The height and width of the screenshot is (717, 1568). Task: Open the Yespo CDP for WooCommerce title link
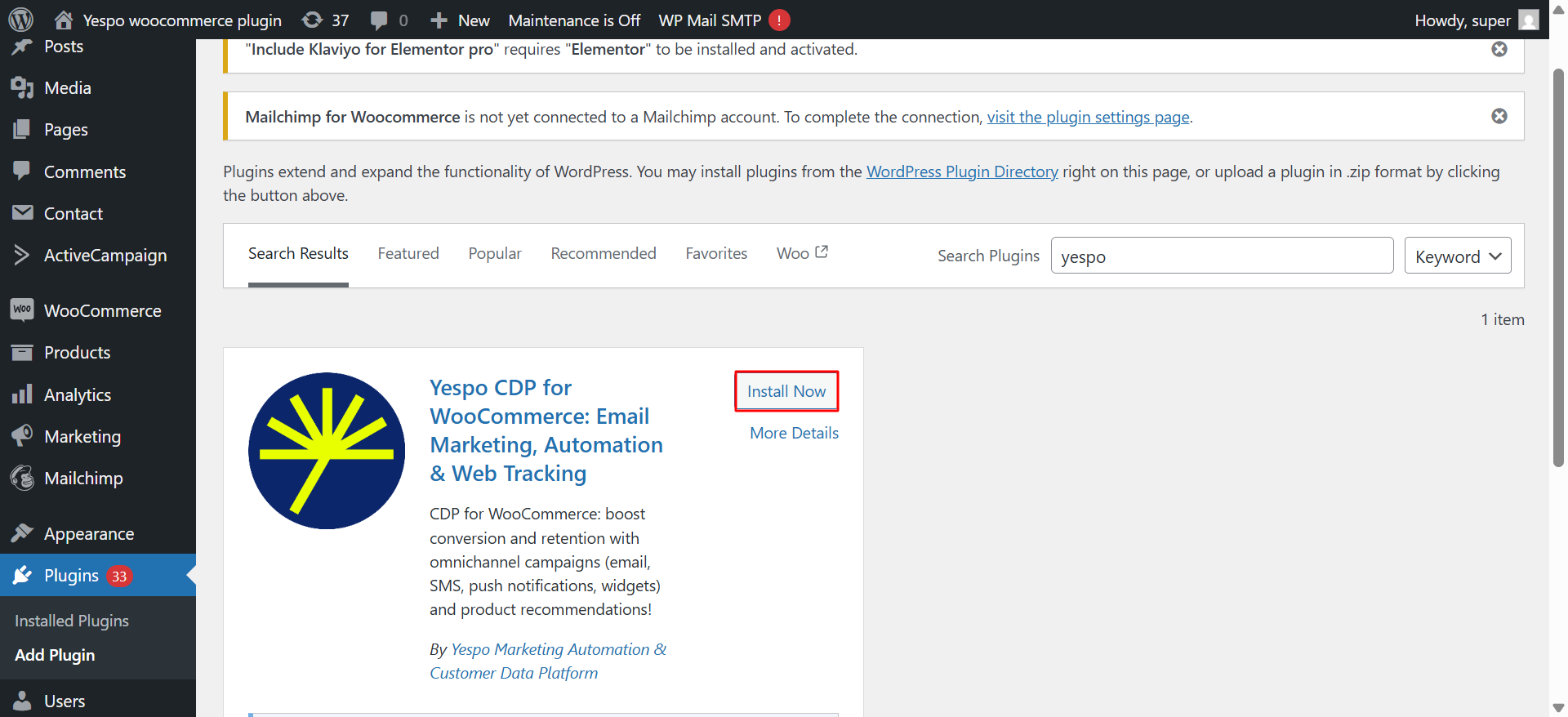click(x=546, y=430)
